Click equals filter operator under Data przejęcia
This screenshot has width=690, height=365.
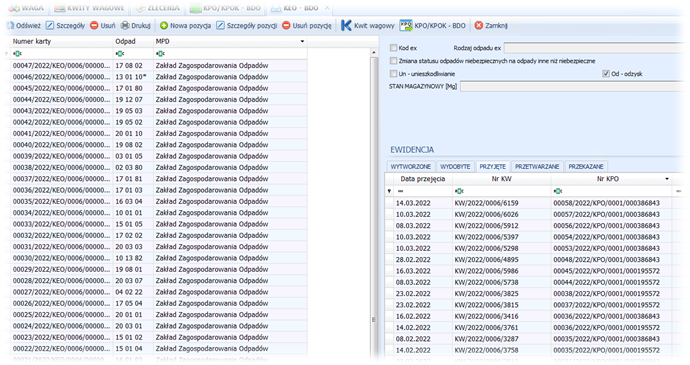tap(400, 191)
